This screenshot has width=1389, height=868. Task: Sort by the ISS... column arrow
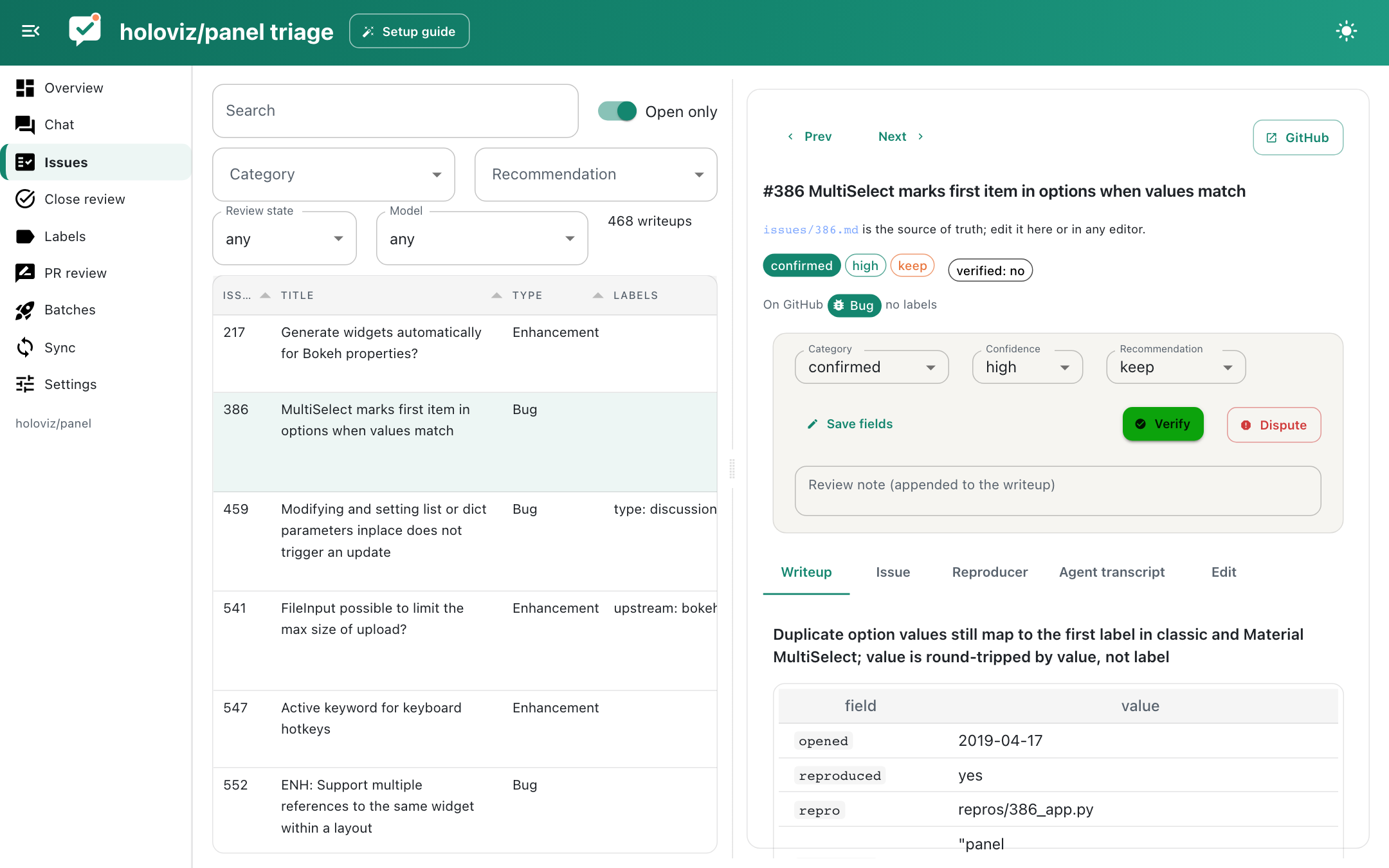pos(265,296)
